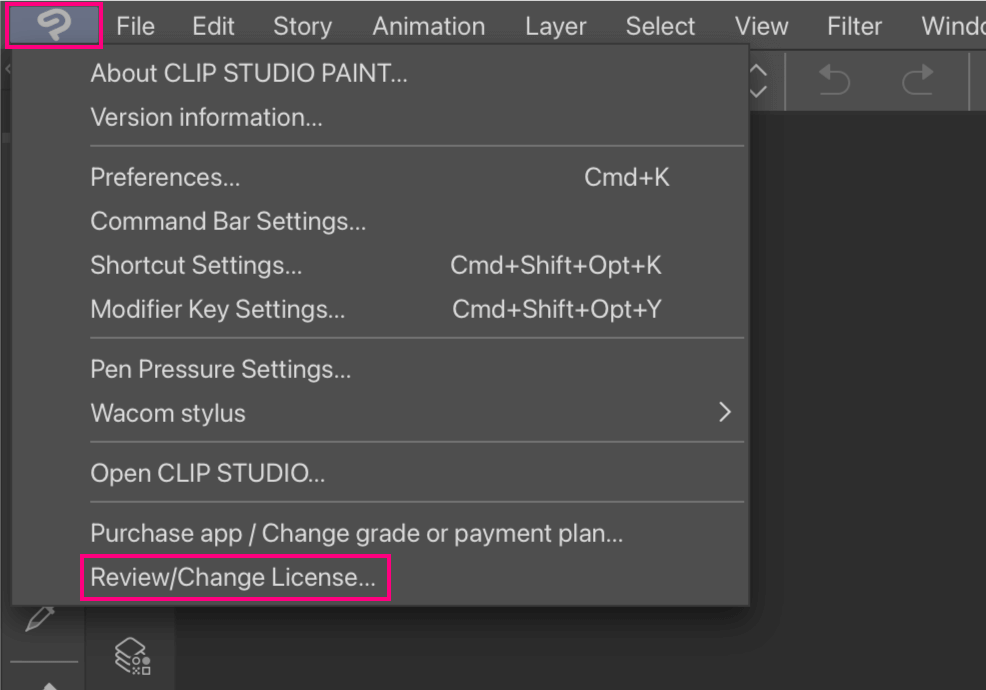Open the File menu
Image resolution: width=986 pixels, height=690 pixels.
(x=135, y=26)
